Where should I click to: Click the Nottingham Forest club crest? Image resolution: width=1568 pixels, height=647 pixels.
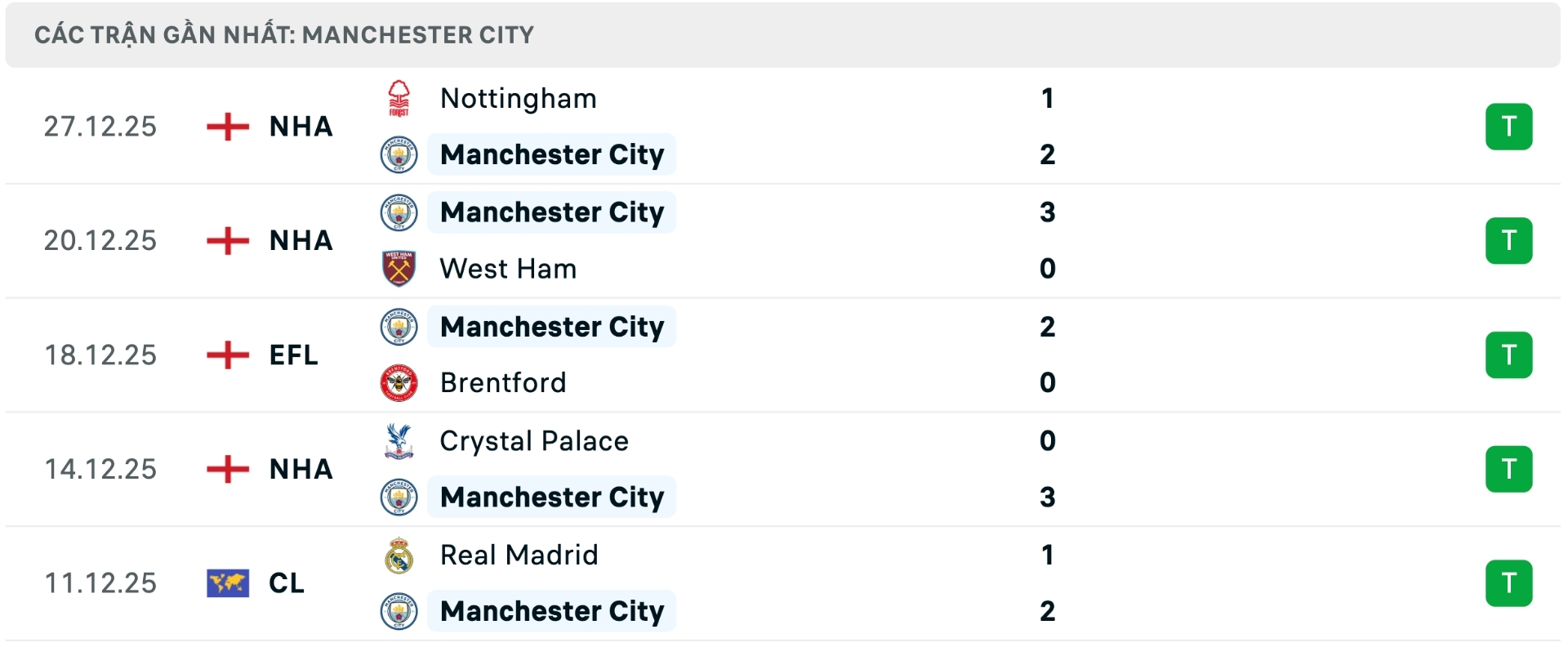coord(400,98)
